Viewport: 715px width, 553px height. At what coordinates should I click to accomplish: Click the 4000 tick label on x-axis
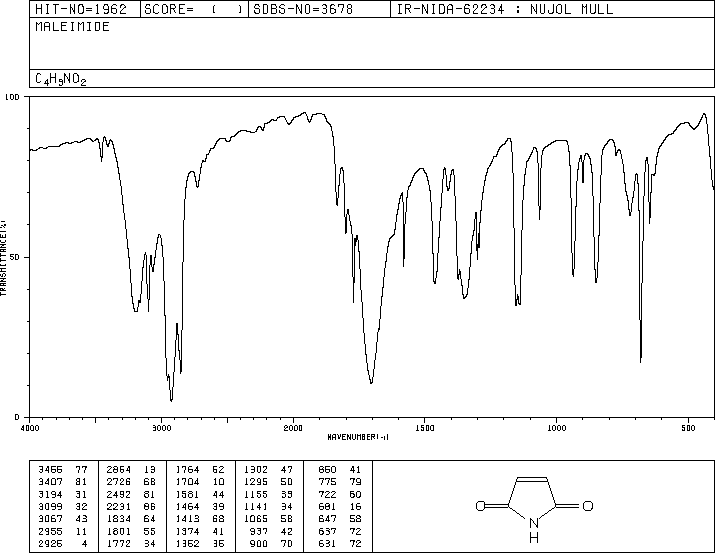click(x=30, y=428)
